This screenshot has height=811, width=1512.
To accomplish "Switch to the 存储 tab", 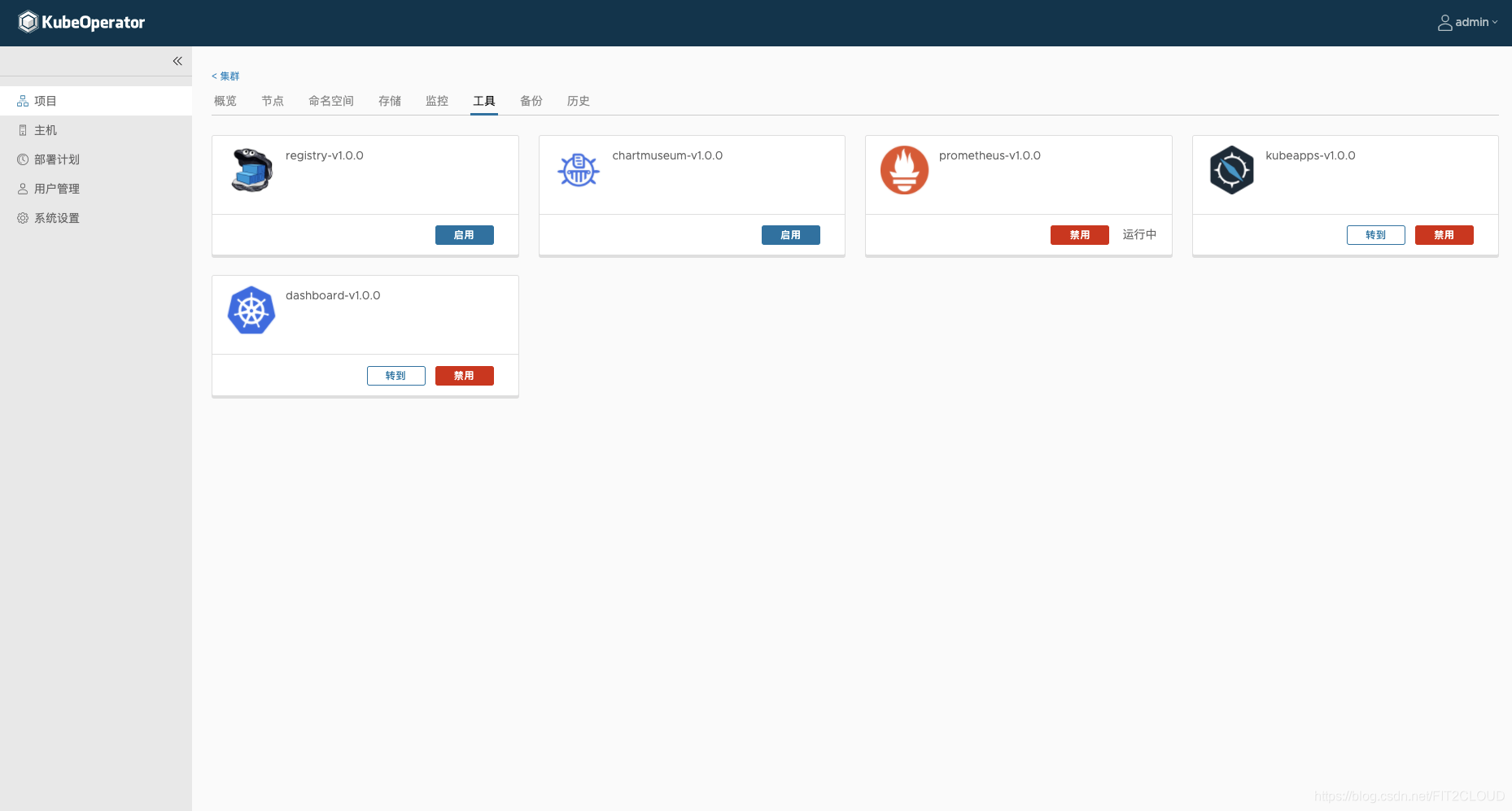I will click(x=390, y=101).
